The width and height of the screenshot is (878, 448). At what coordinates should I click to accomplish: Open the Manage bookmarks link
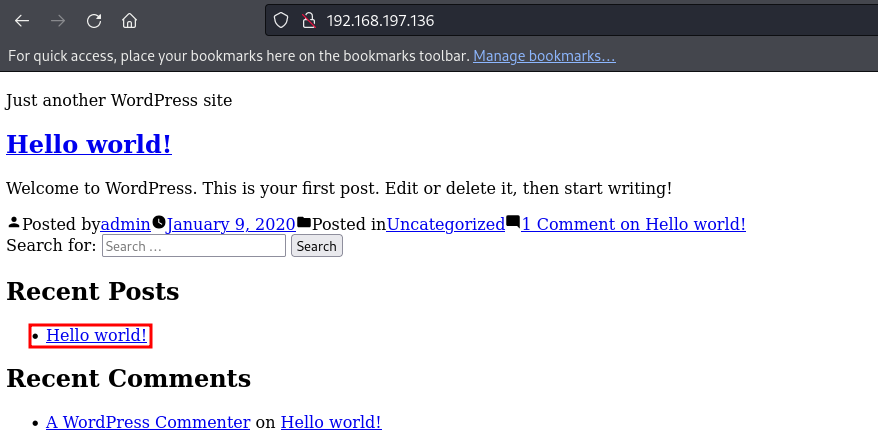(x=544, y=56)
